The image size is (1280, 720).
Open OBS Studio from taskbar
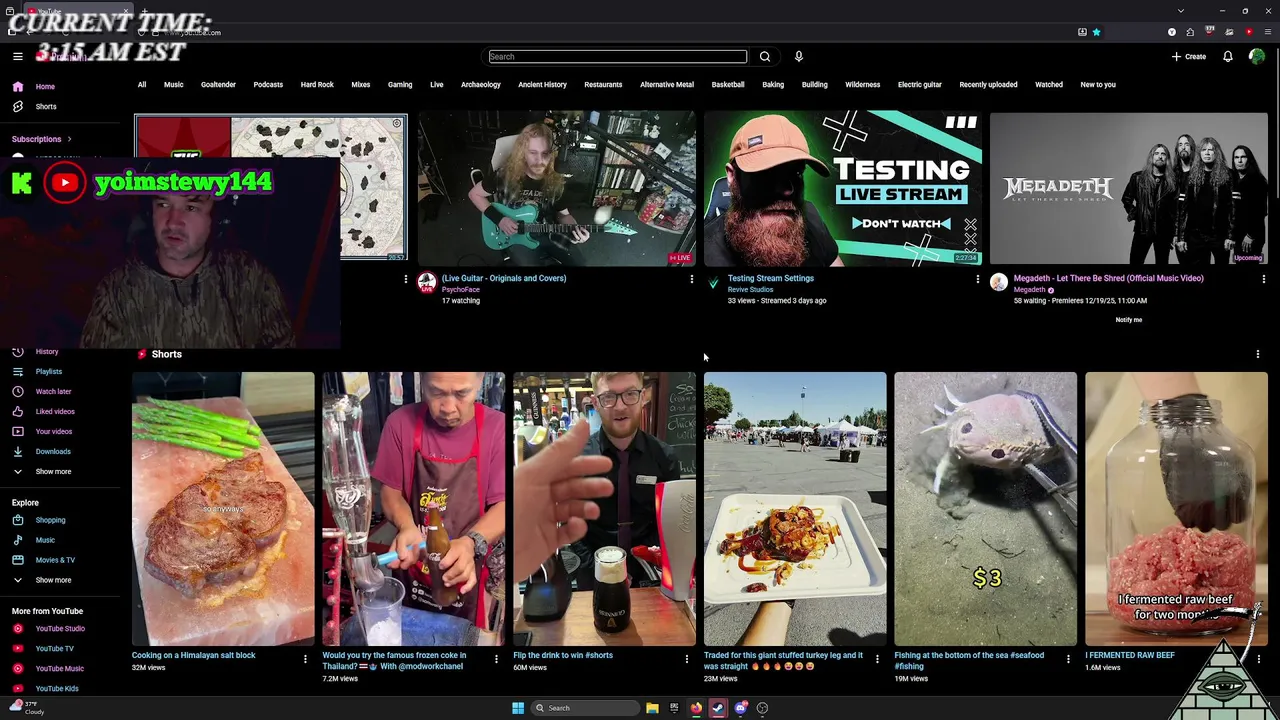coord(762,708)
